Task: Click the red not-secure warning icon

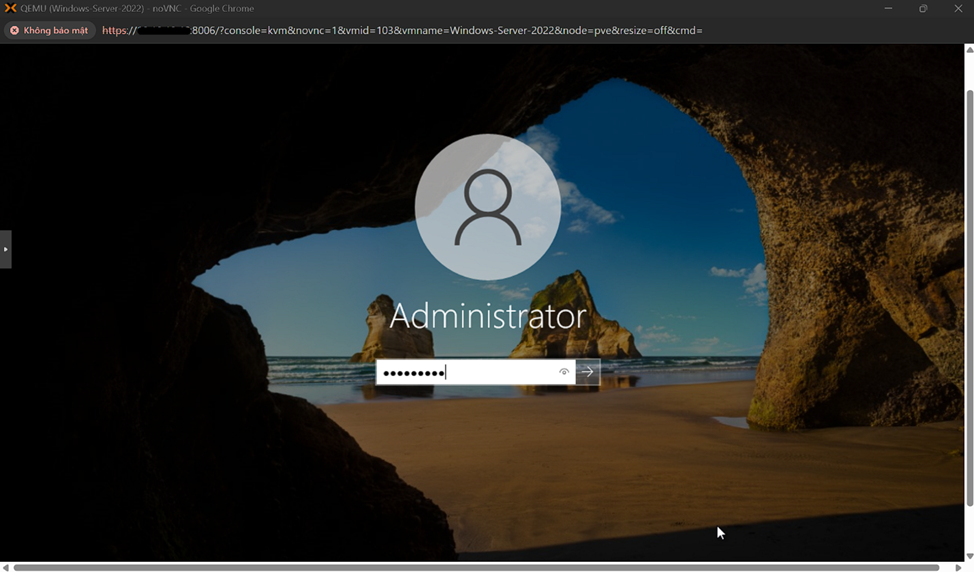Action: click(14, 31)
